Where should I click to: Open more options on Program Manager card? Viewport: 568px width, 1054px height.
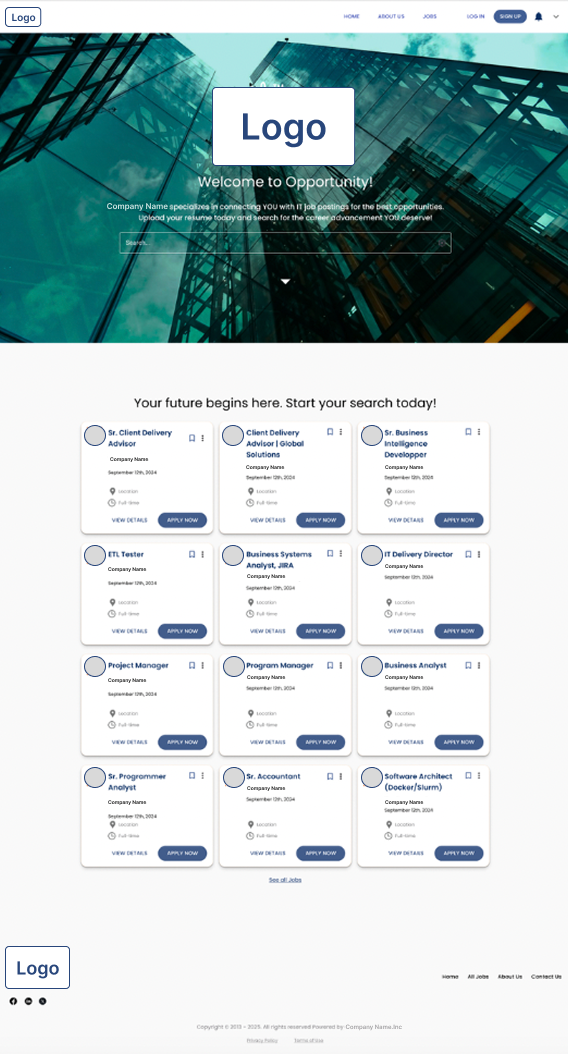pyautogui.click(x=341, y=665)
